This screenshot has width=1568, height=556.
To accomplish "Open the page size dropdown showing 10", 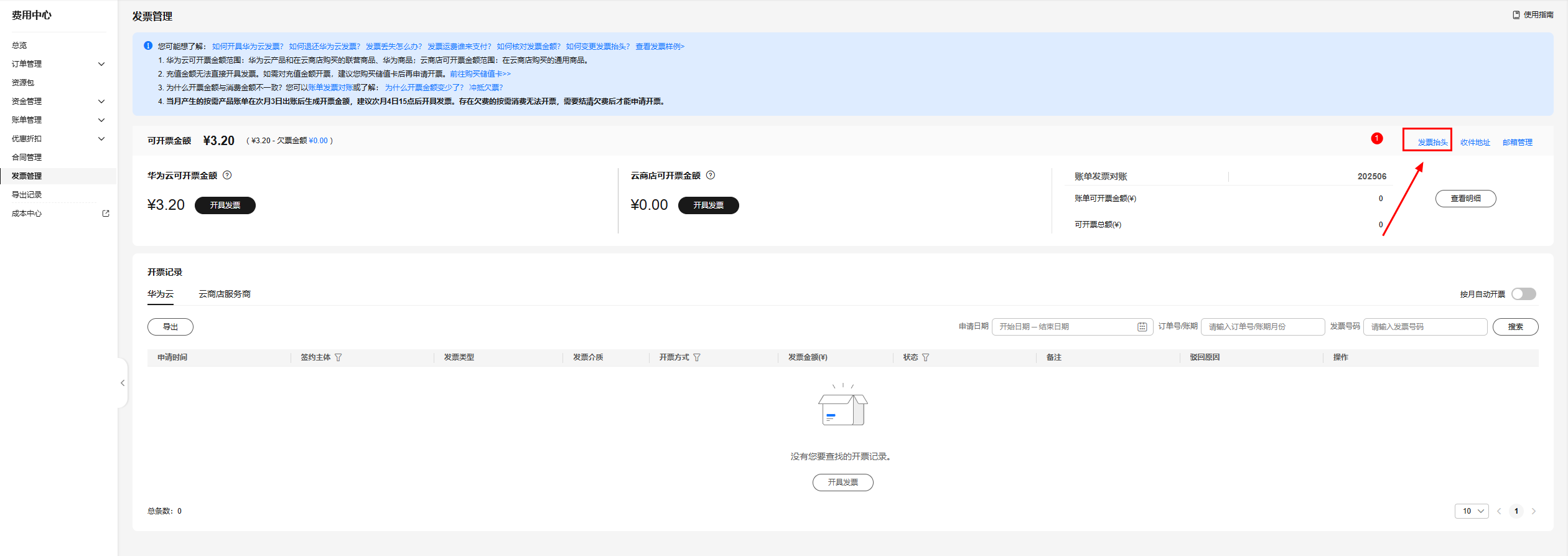I will click(1472, 511).
